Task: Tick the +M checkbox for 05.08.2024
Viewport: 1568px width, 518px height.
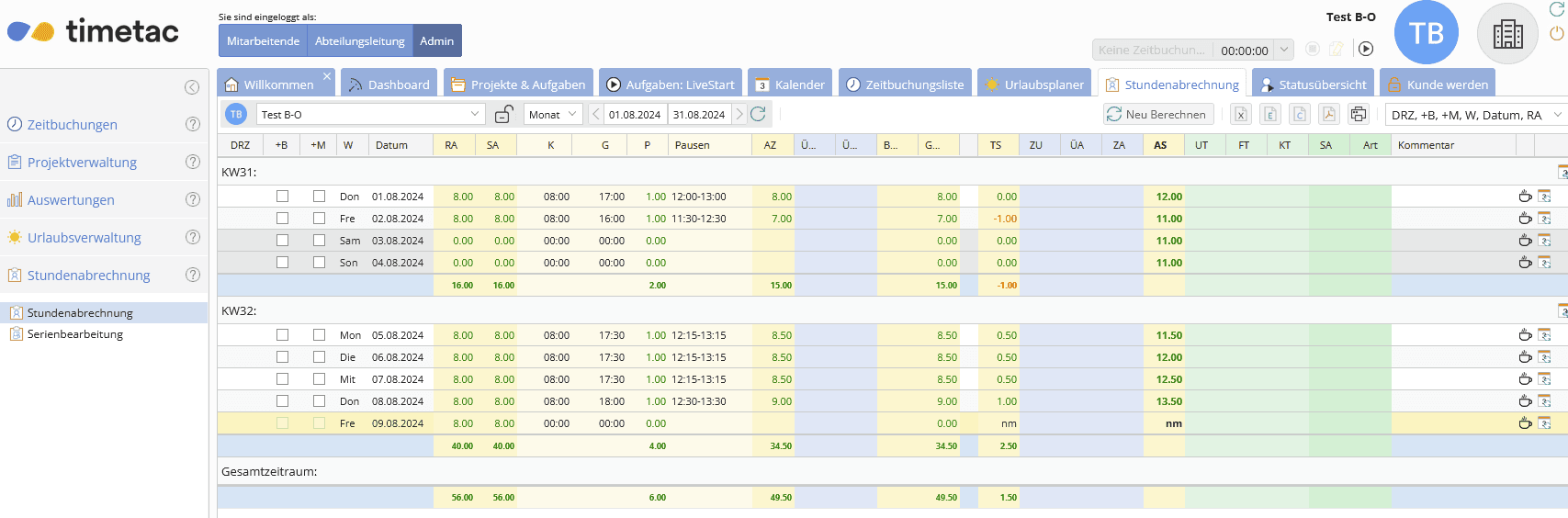Action: 319,335
